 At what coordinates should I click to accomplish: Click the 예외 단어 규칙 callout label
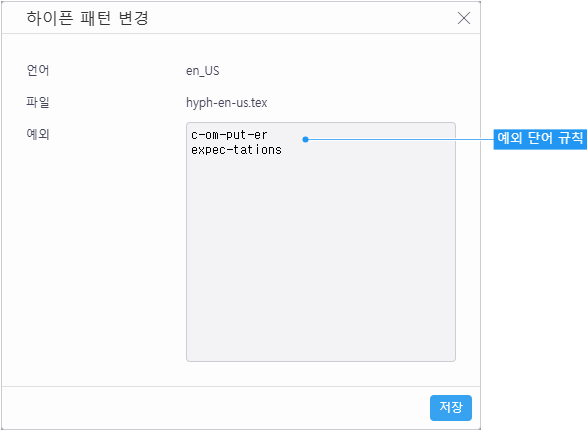[540, 139]
